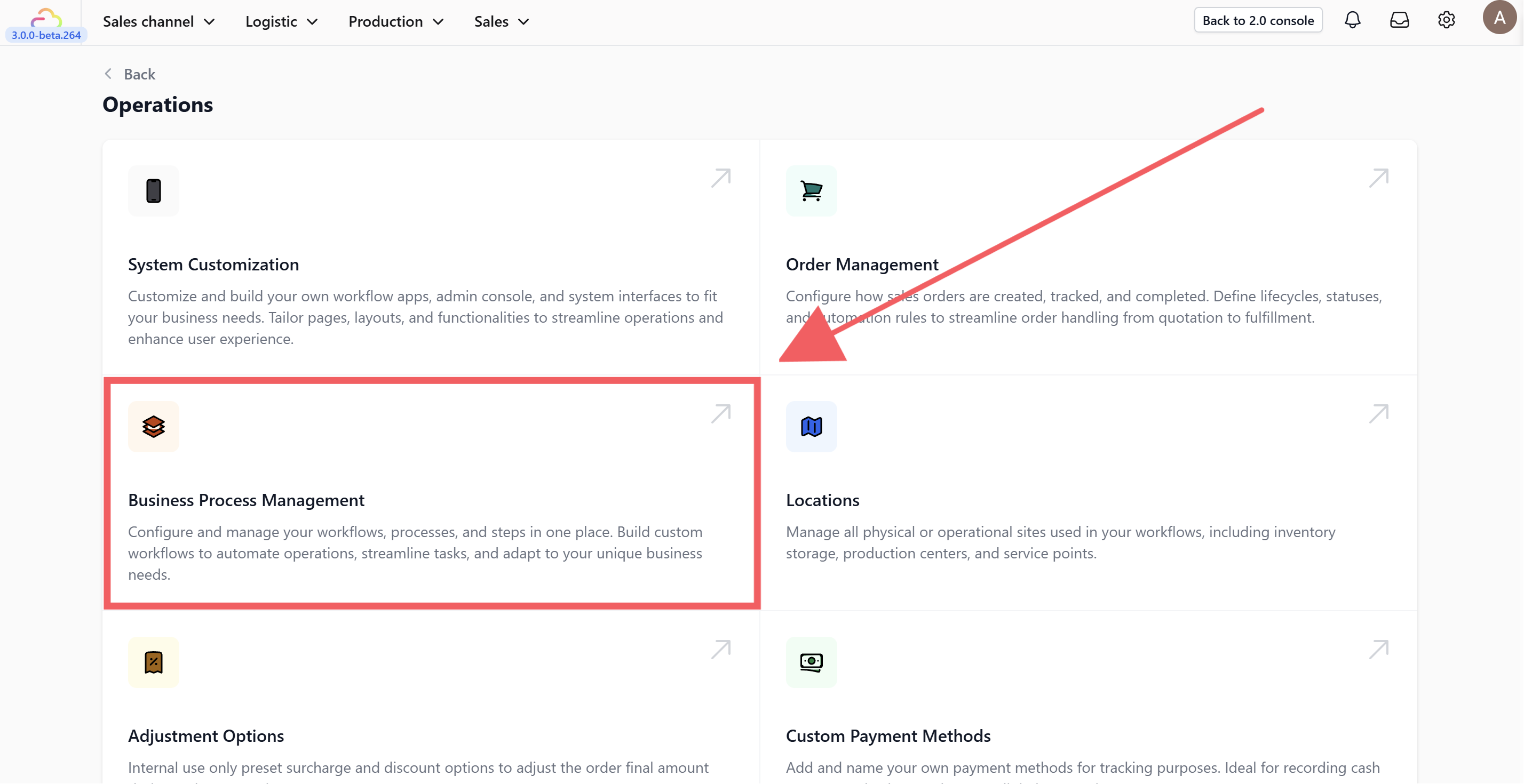Image resolution: width=1524 pixels, height=784 pixels.
Task: Open the settings gear icon
Action: [x=1446, y=21]
